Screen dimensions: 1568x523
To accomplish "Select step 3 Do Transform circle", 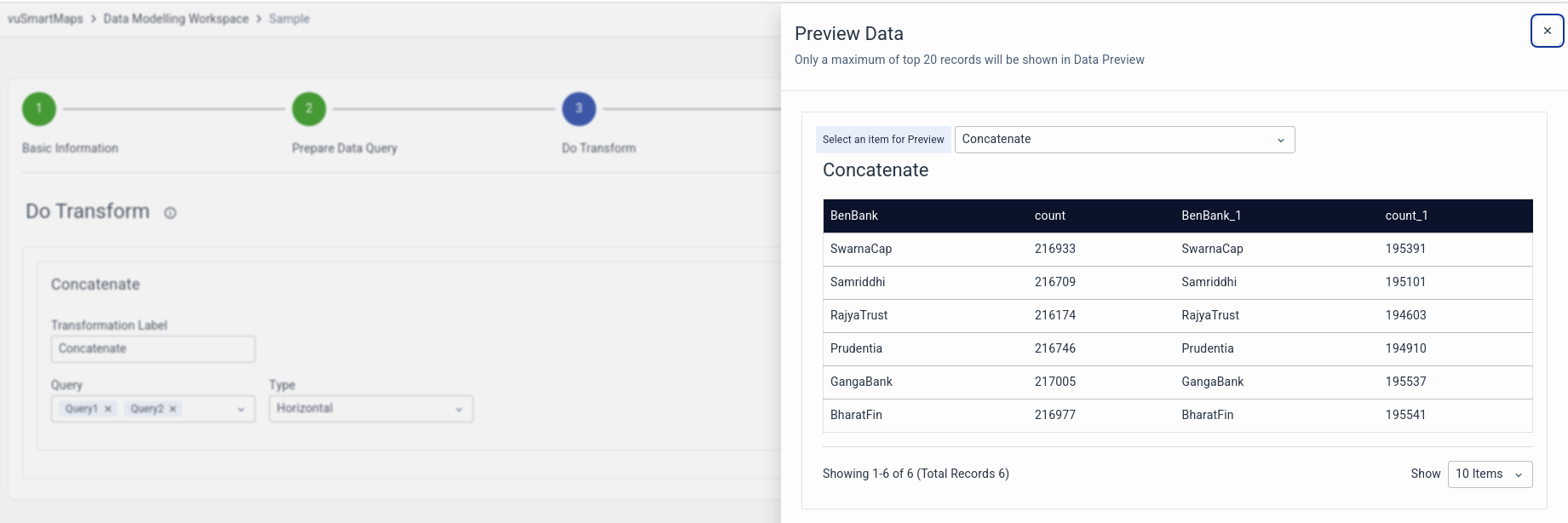I will 578,108.
